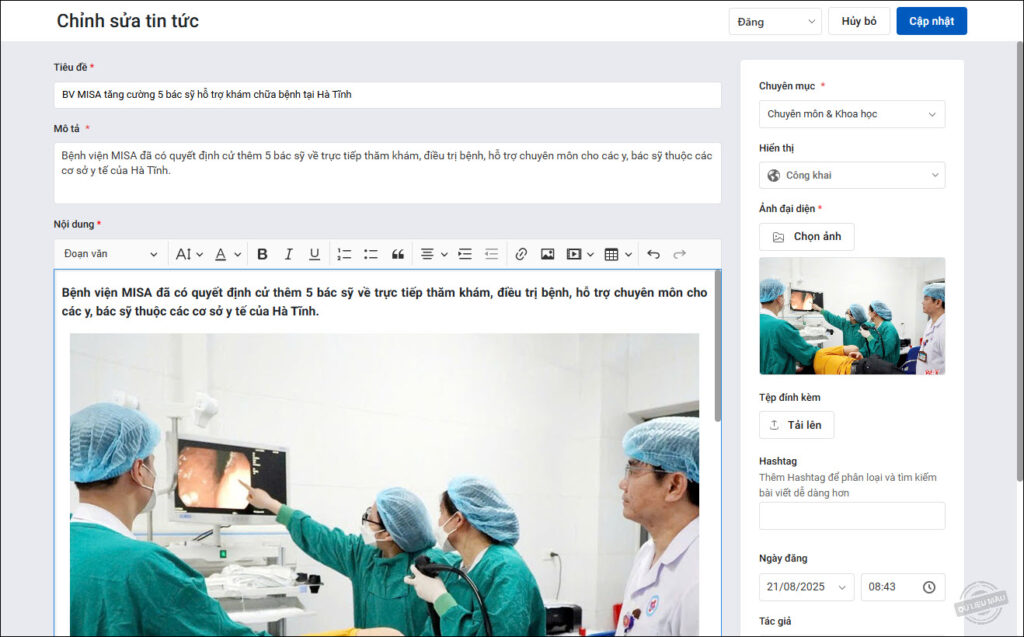Click the avatar image thumbnail preview

pyautogui.click(x=852, y=316)
